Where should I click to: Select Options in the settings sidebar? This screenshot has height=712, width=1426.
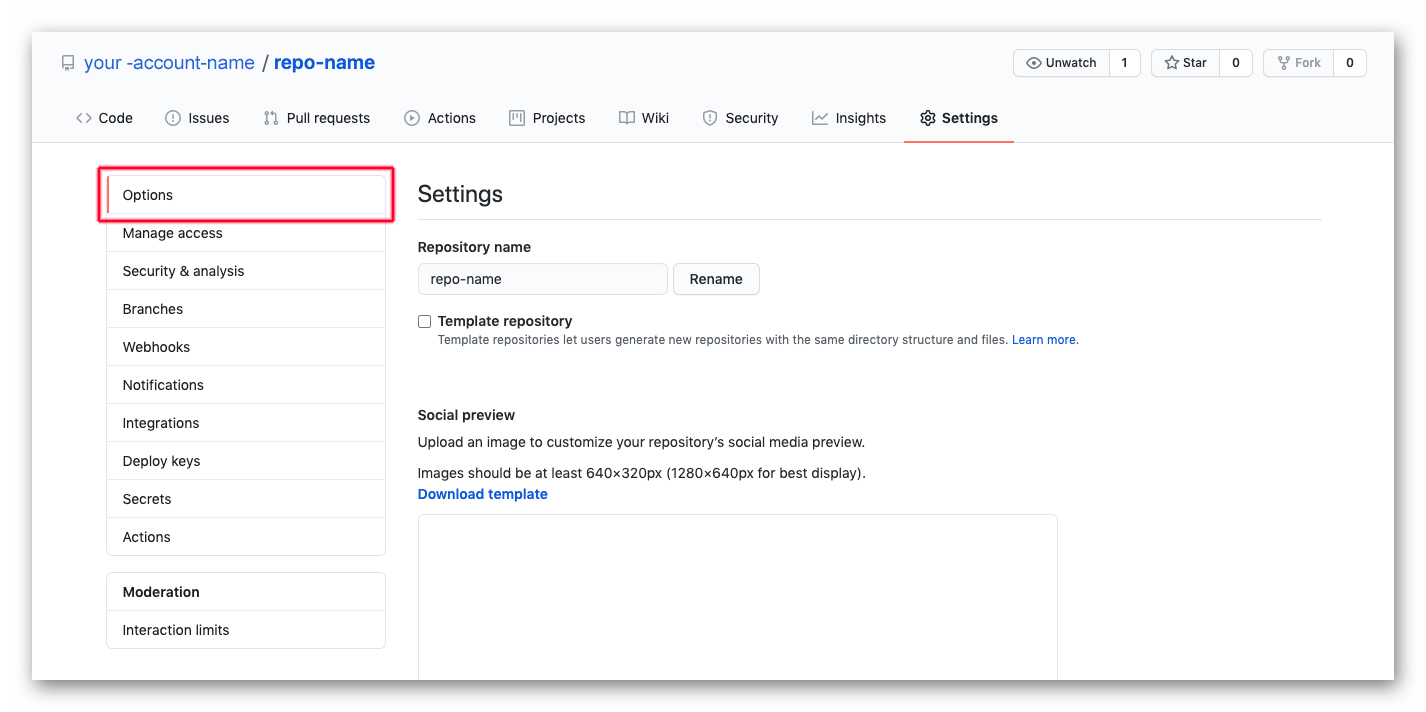click(246, 195)
